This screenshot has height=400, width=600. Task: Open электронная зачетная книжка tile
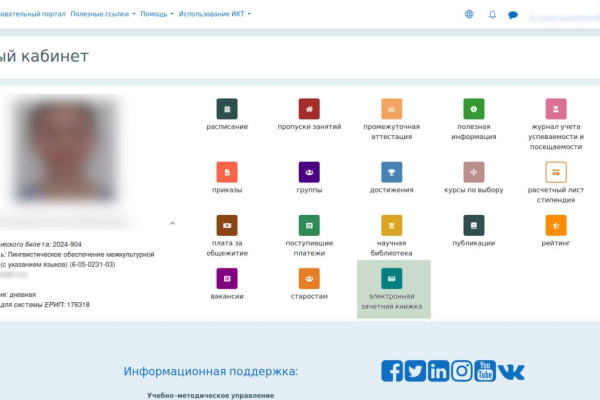[392, 279]
